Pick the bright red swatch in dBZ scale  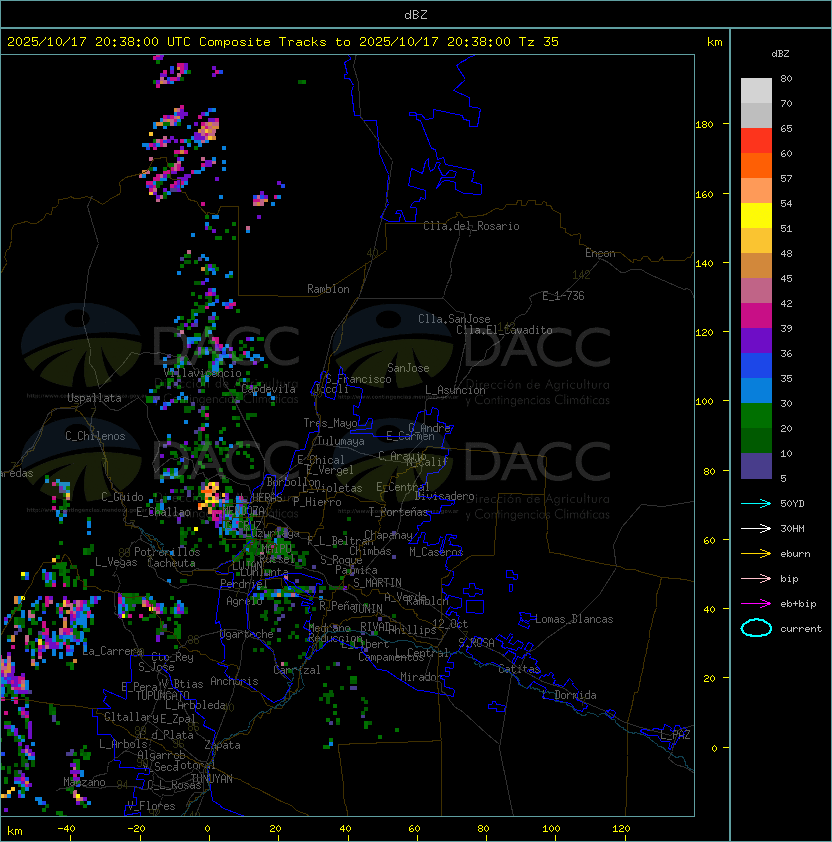756,140
